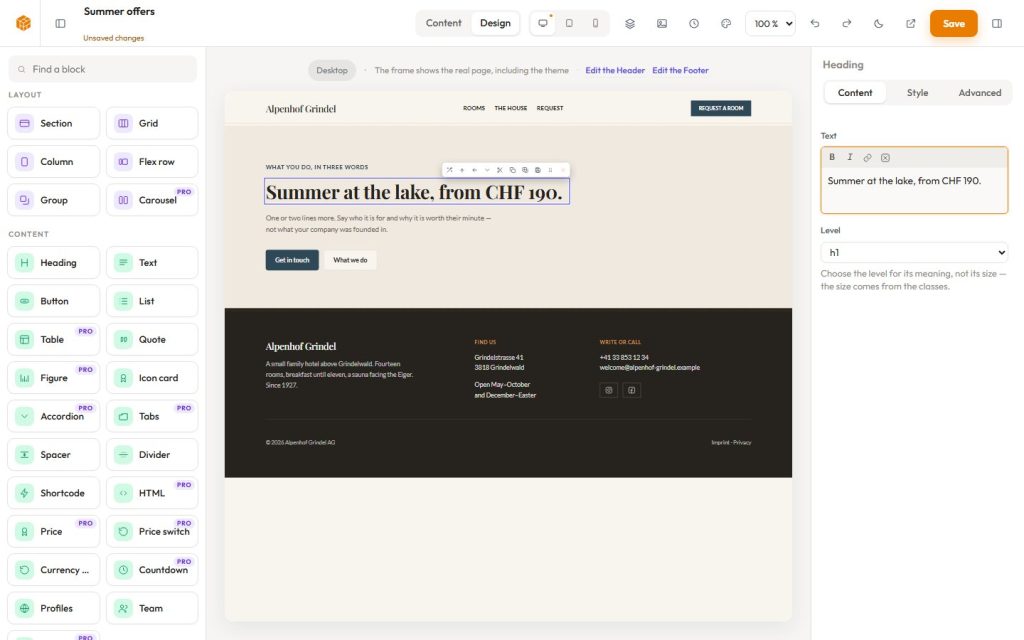
Task: Open revision history clock icon
Action: click(x=694, y=24)
